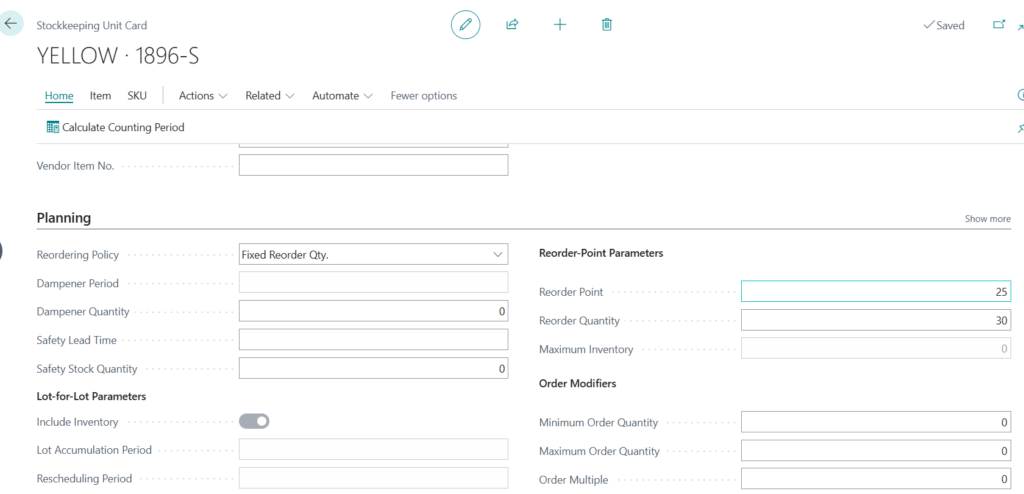The image size is (1024, 494).
Task: Click the pin icon on action bar
Action: pyautogui.click(x=1019, y=128)
